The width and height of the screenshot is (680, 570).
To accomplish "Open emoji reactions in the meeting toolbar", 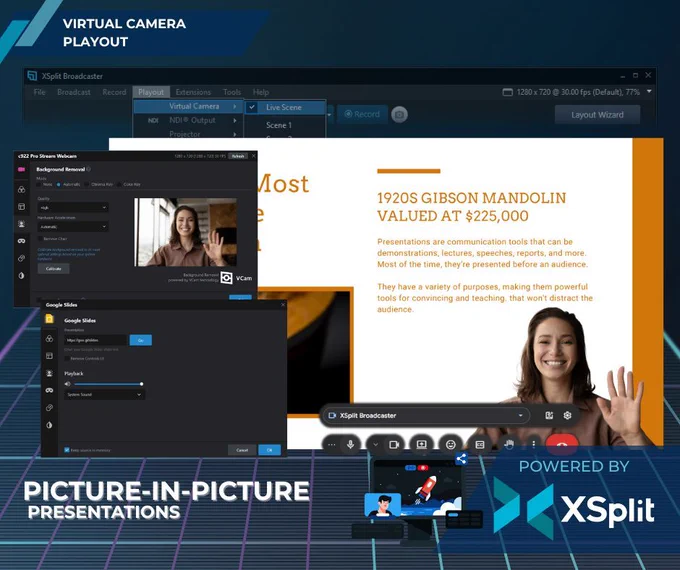I will [451, 445].
